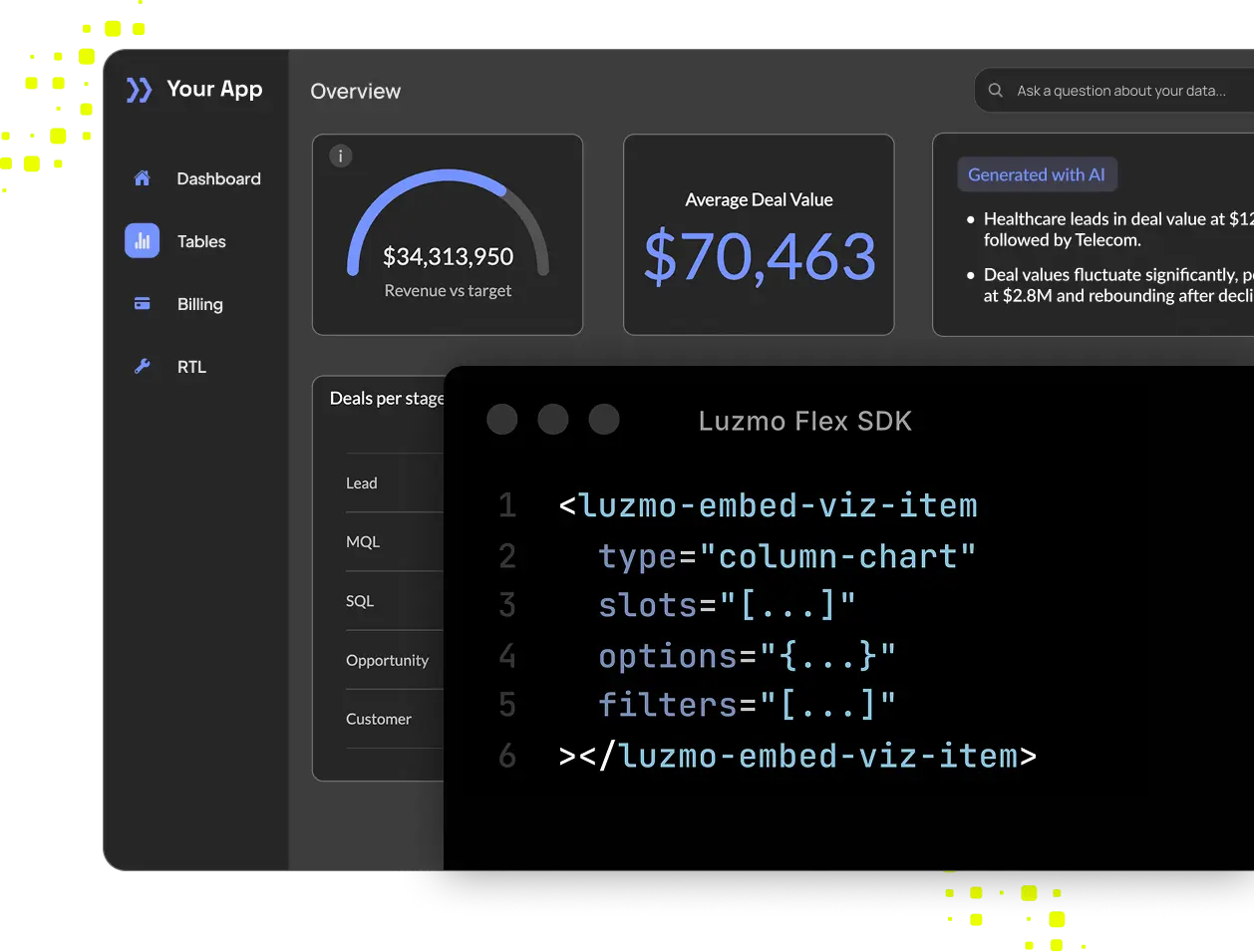Select the Lead stage row

[x=394, y=483]
